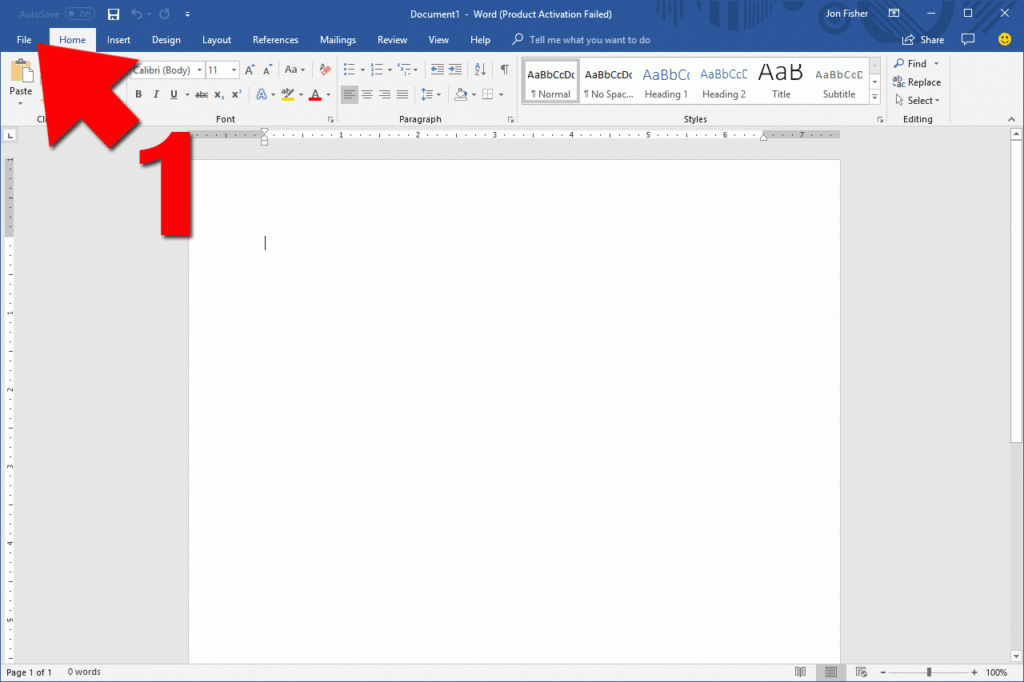The height and width of the screenshot is (682, 1024).
Task: Open the References tab
Action: 275,39
